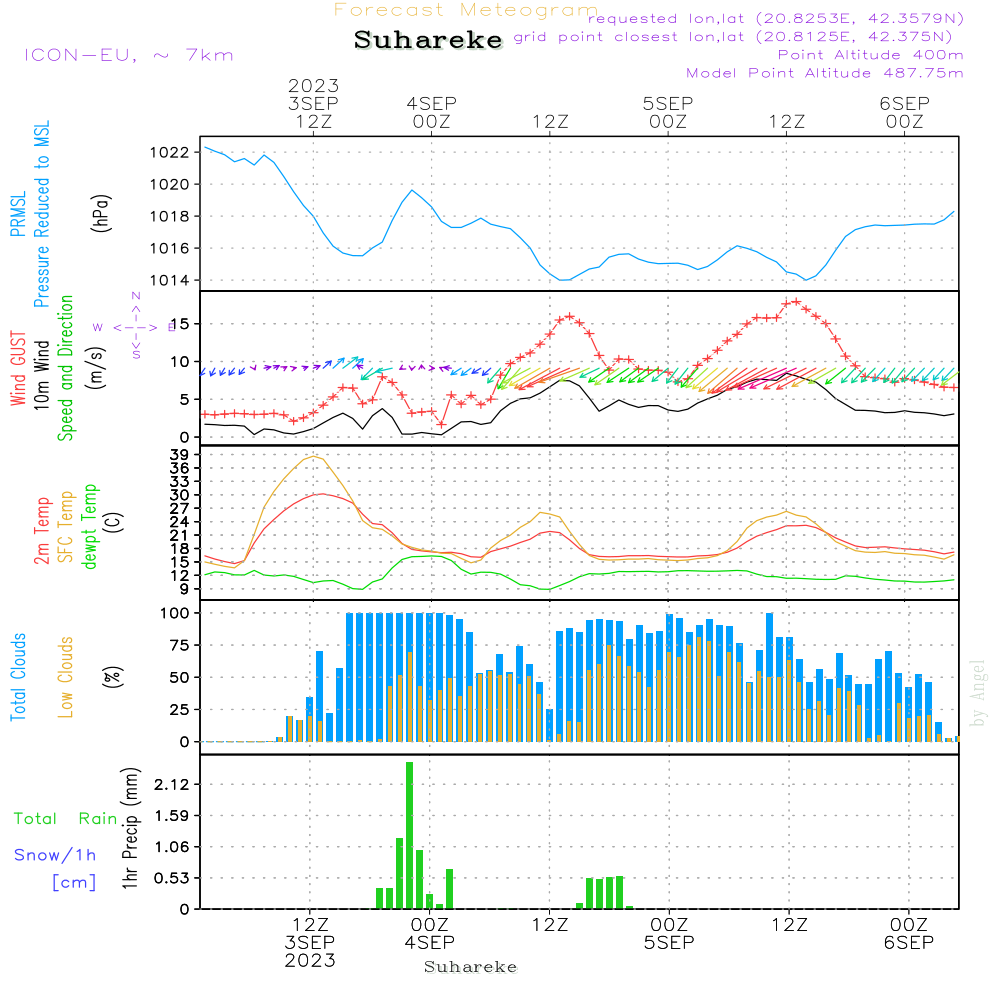Click the requested lon,lat coordinates text
This screenshot has height=1000, width=1000.
tap(776, 18)
